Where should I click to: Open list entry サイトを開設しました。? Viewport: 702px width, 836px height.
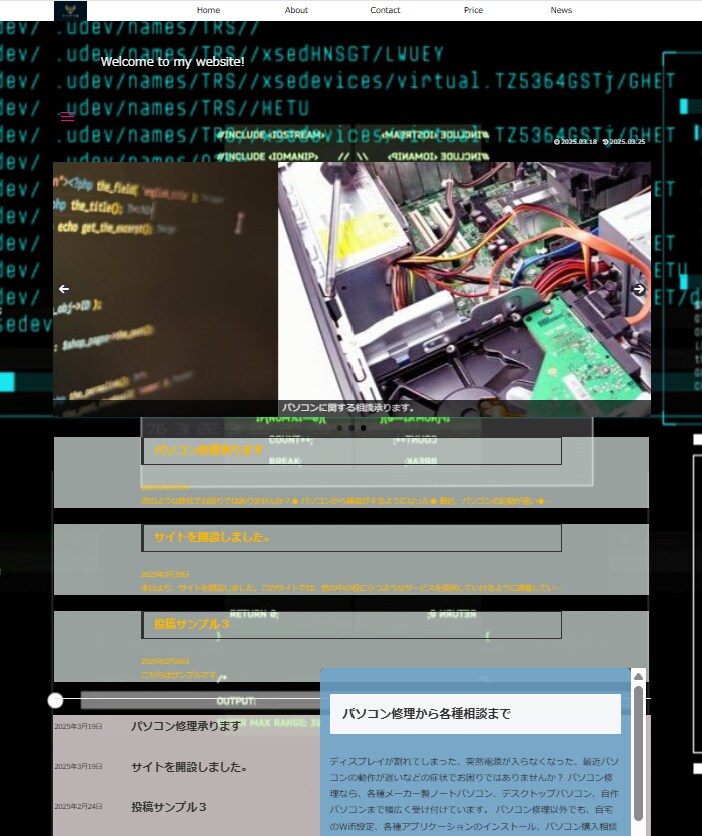tap(187, 767)
